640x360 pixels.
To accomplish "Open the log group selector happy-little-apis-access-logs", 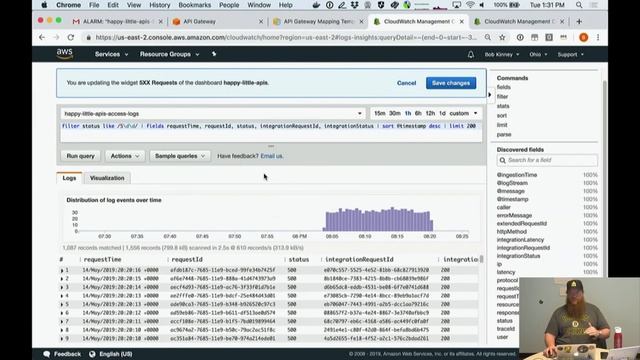I will coord(213,113).
